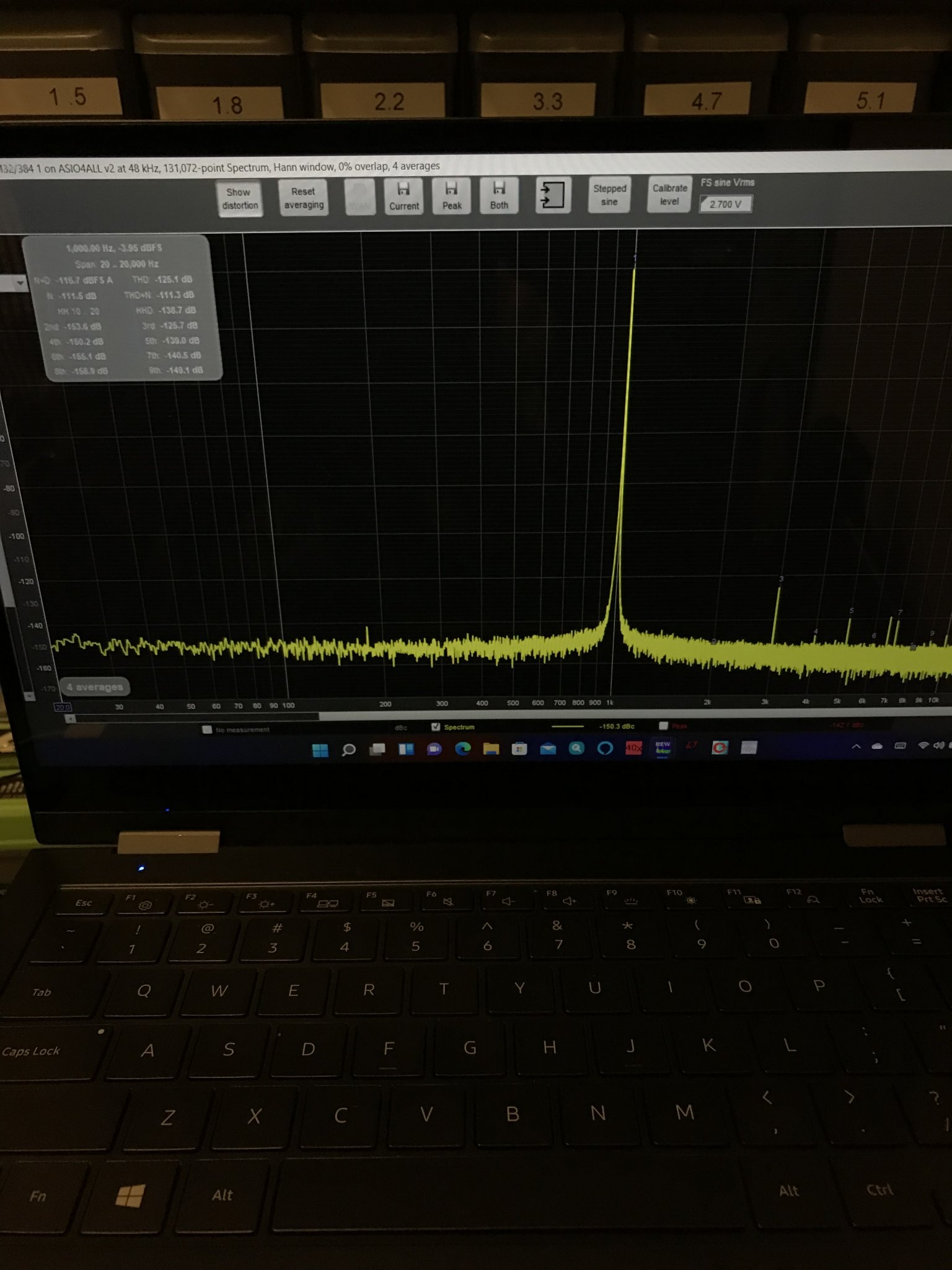Enable the Peak trace checkbox
Screen dimensions: 952x1270
point(663,726)
